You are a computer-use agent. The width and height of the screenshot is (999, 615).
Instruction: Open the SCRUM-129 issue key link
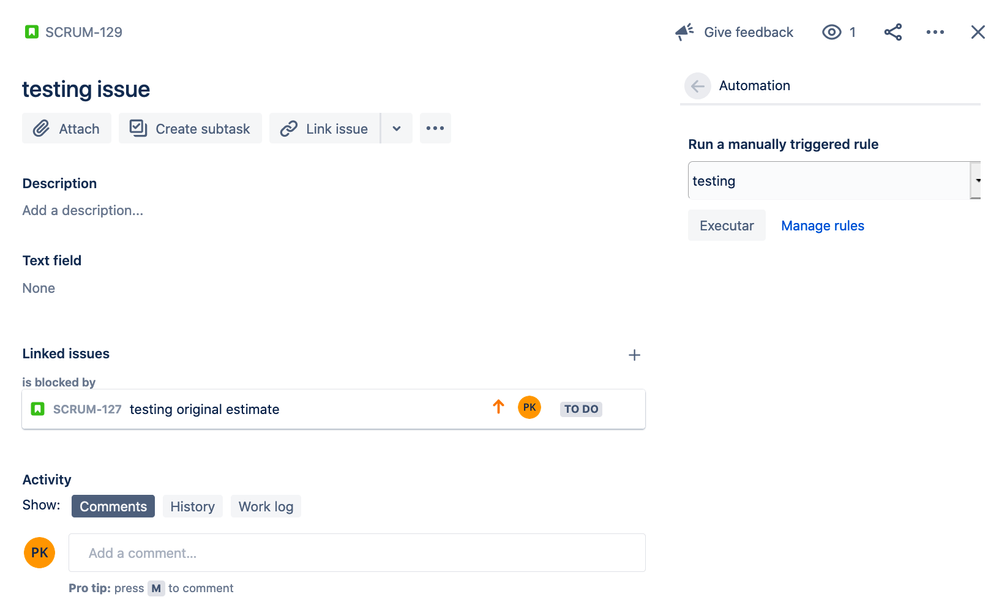click(83, 33)
